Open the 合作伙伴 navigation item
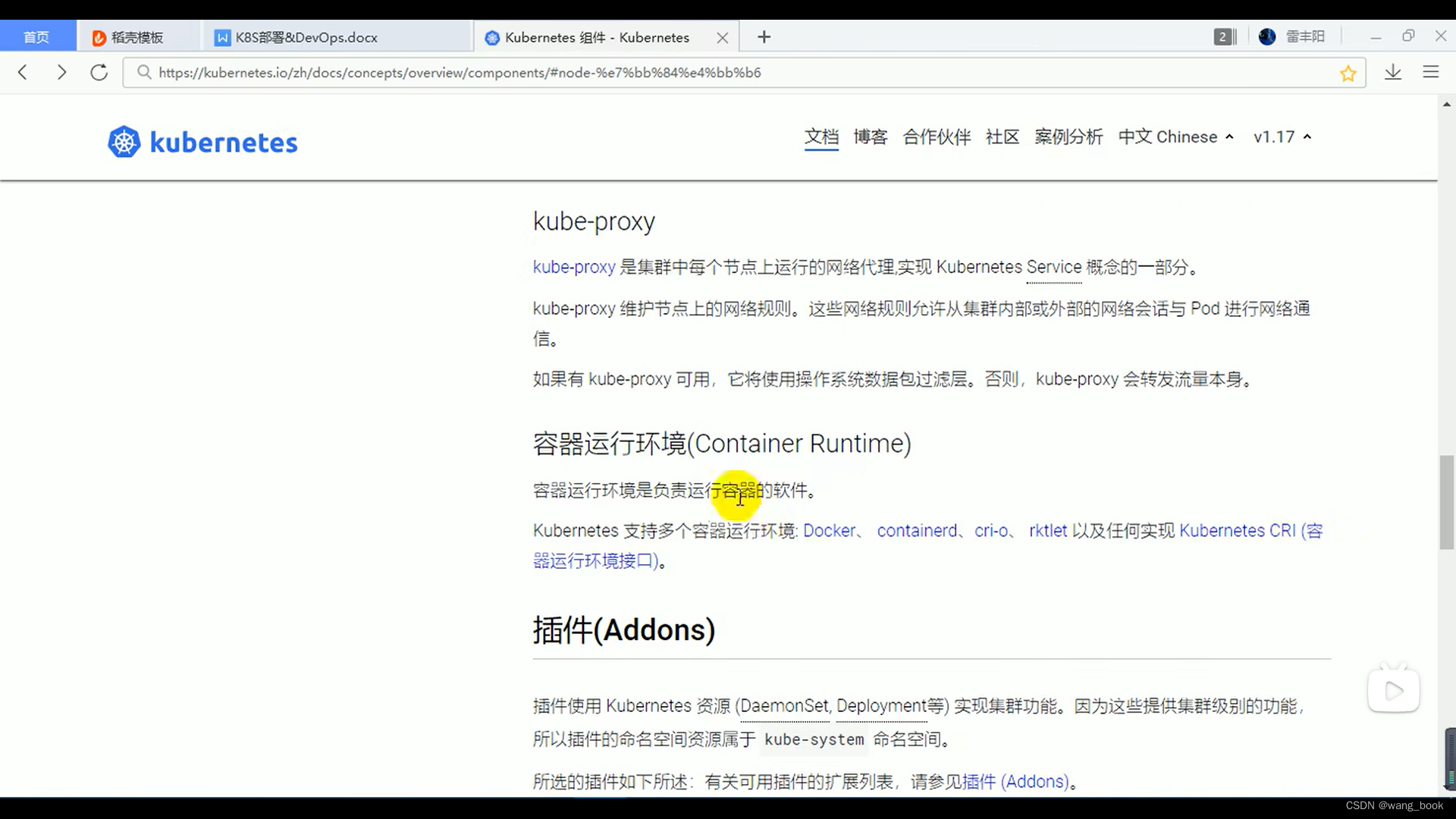Image resolution: width=1456 pixels, height=819 pixels. (937, 137)
